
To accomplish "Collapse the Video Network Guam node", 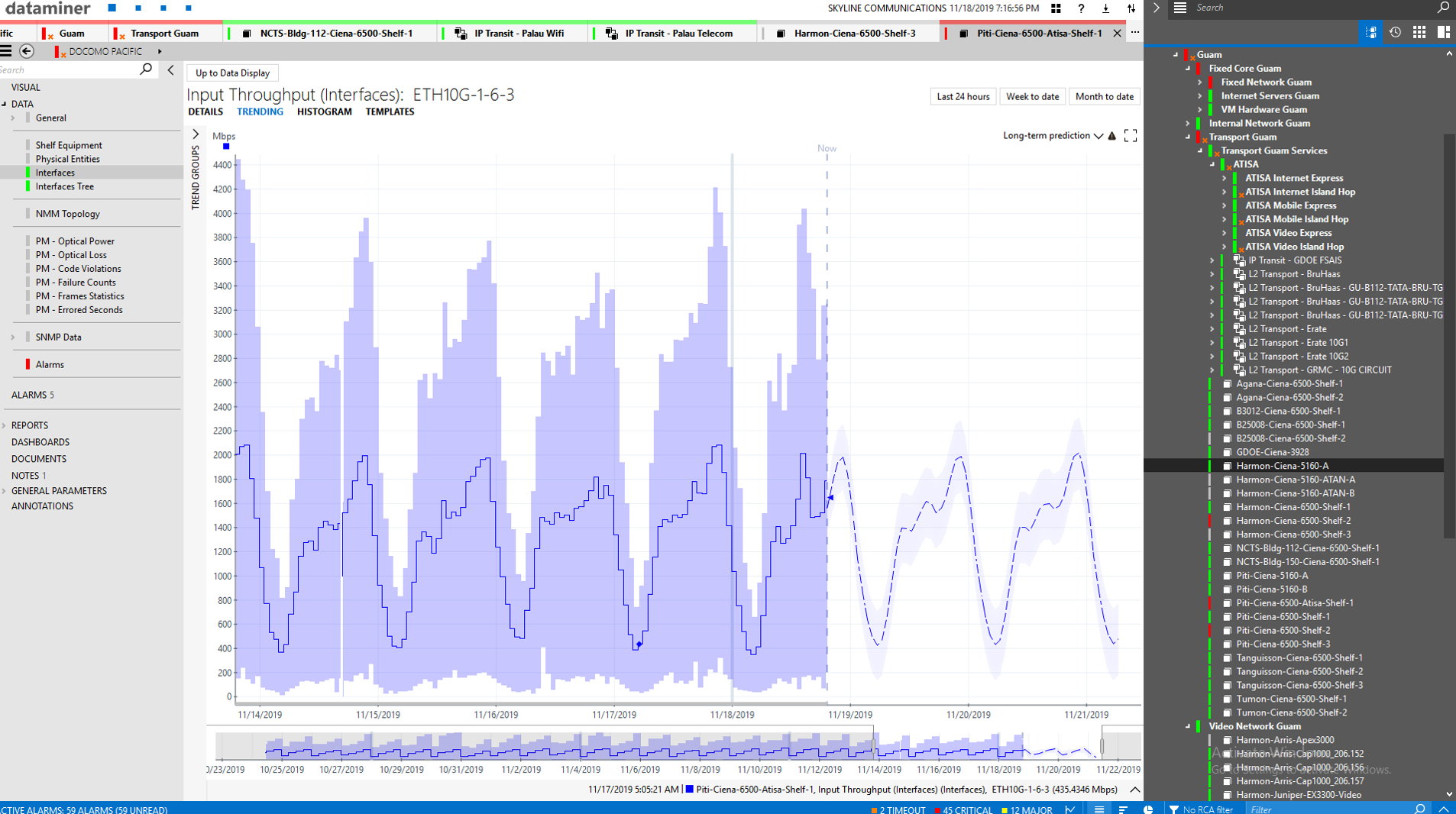I will (x=1188, y=727).
